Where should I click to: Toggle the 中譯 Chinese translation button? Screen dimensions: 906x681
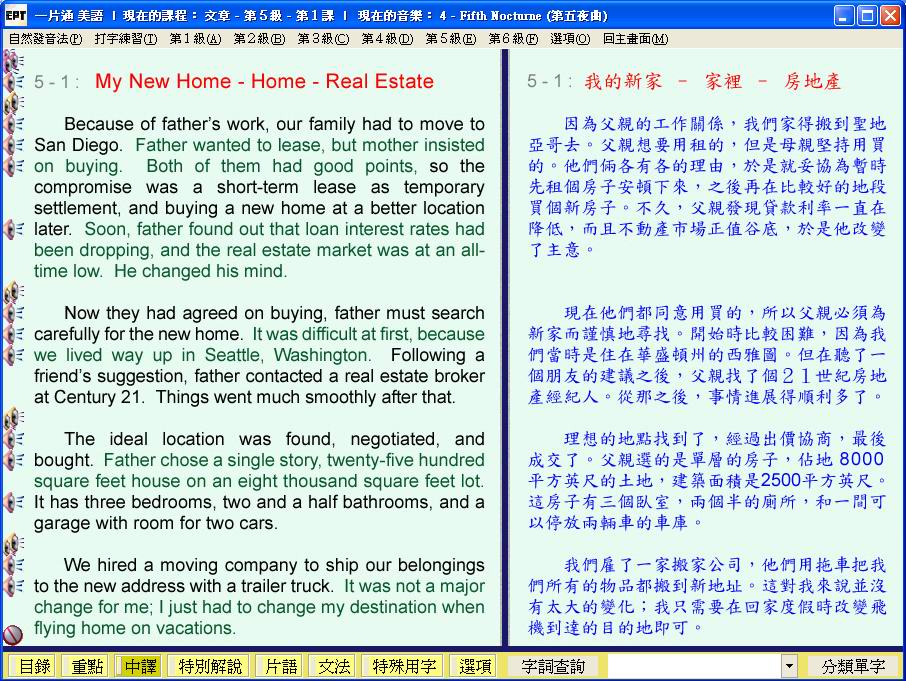(x=140, y=666)
